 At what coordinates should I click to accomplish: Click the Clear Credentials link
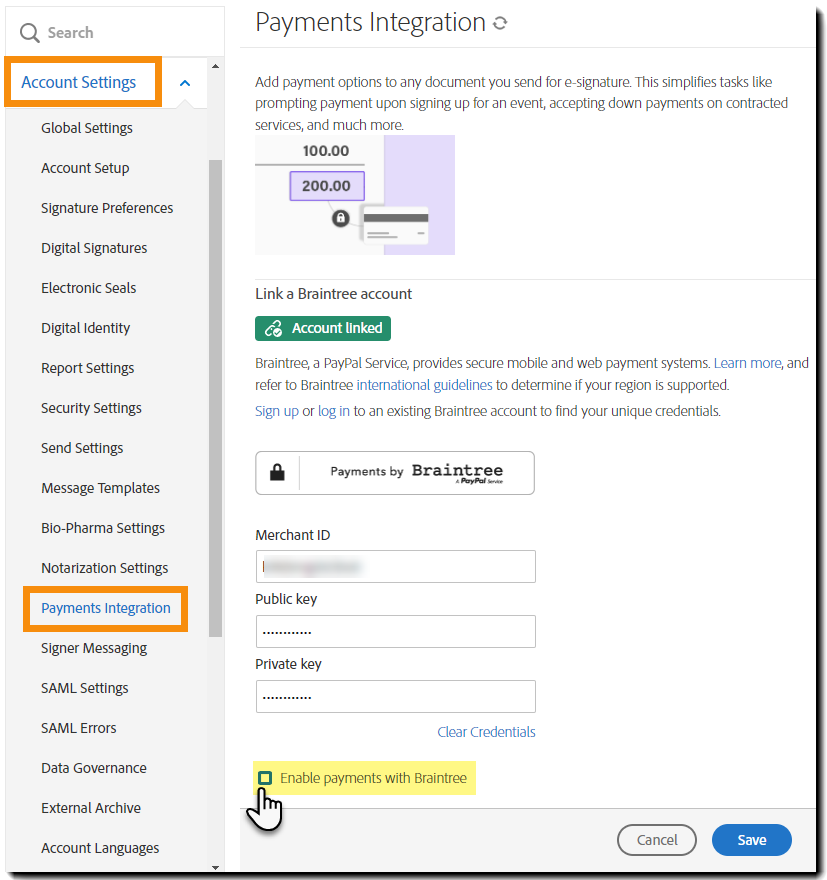486,732
